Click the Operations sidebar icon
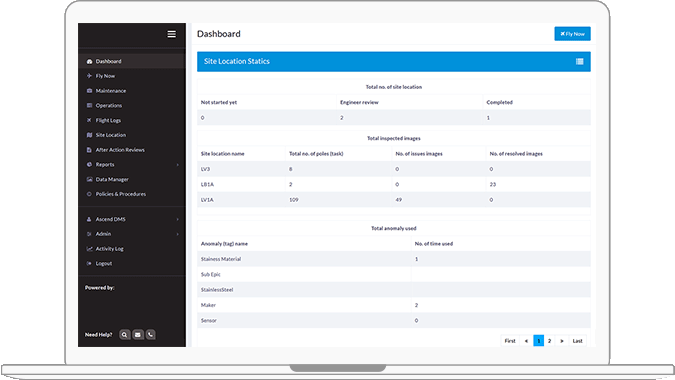 89,105
